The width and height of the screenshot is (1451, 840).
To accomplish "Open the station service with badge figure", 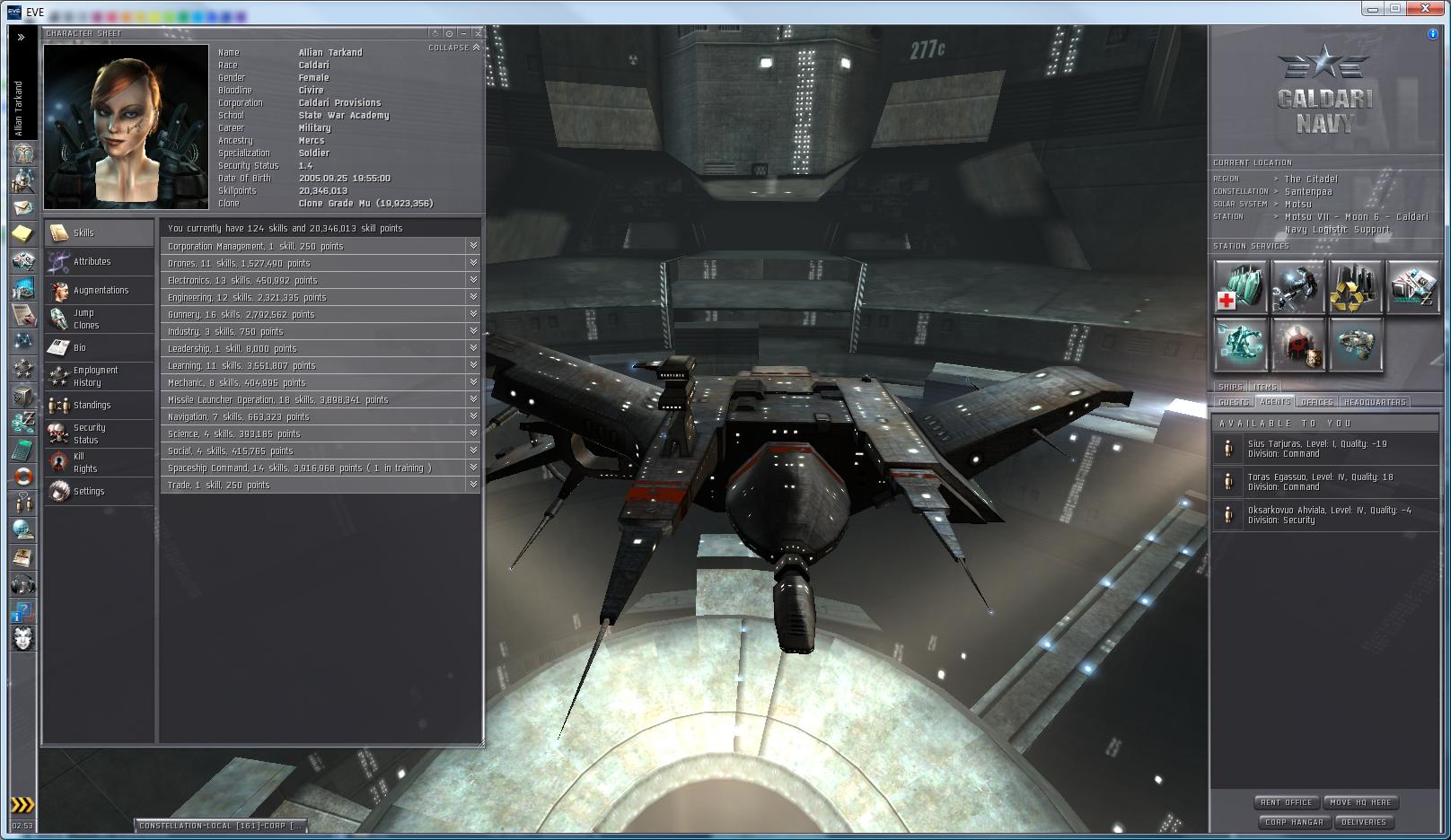I will click(1297, 345).
